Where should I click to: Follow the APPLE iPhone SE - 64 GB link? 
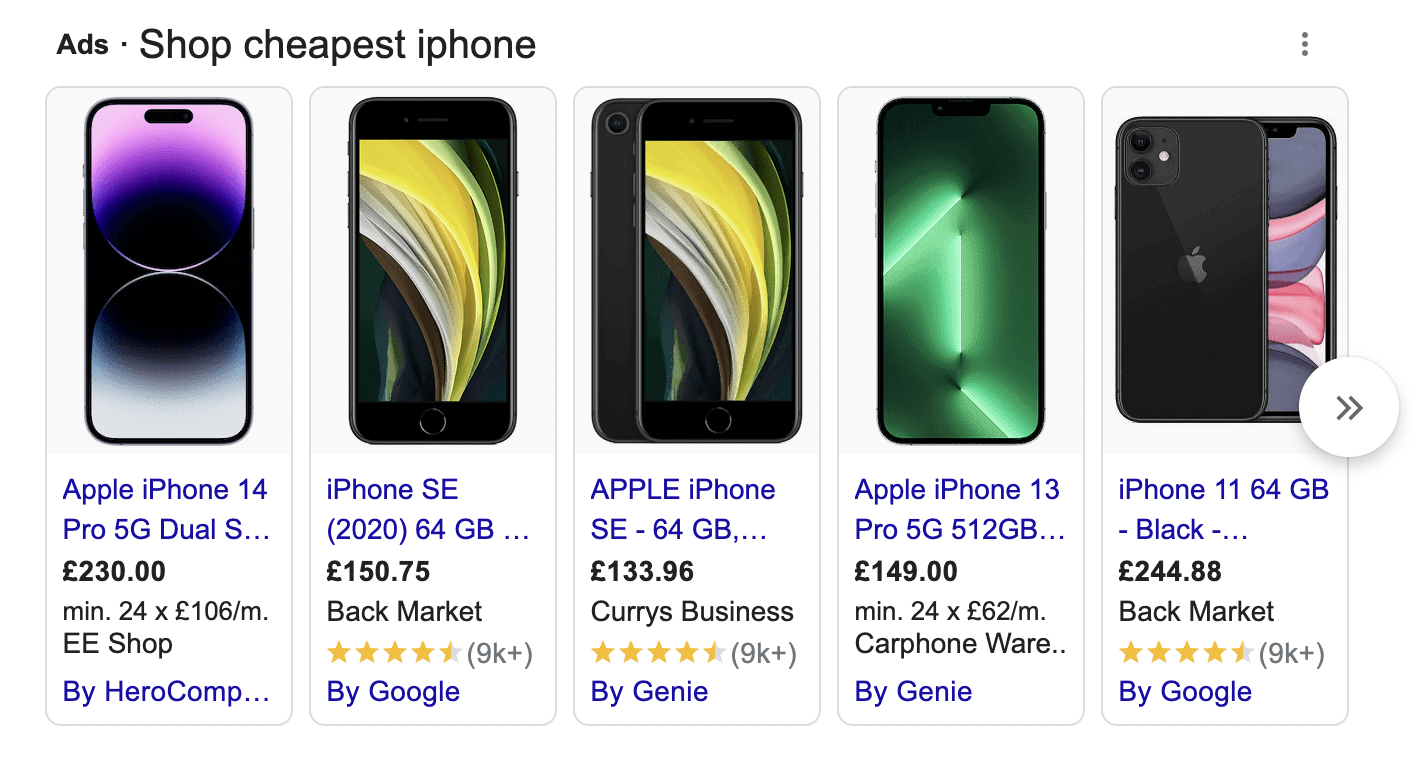[683, 509]
